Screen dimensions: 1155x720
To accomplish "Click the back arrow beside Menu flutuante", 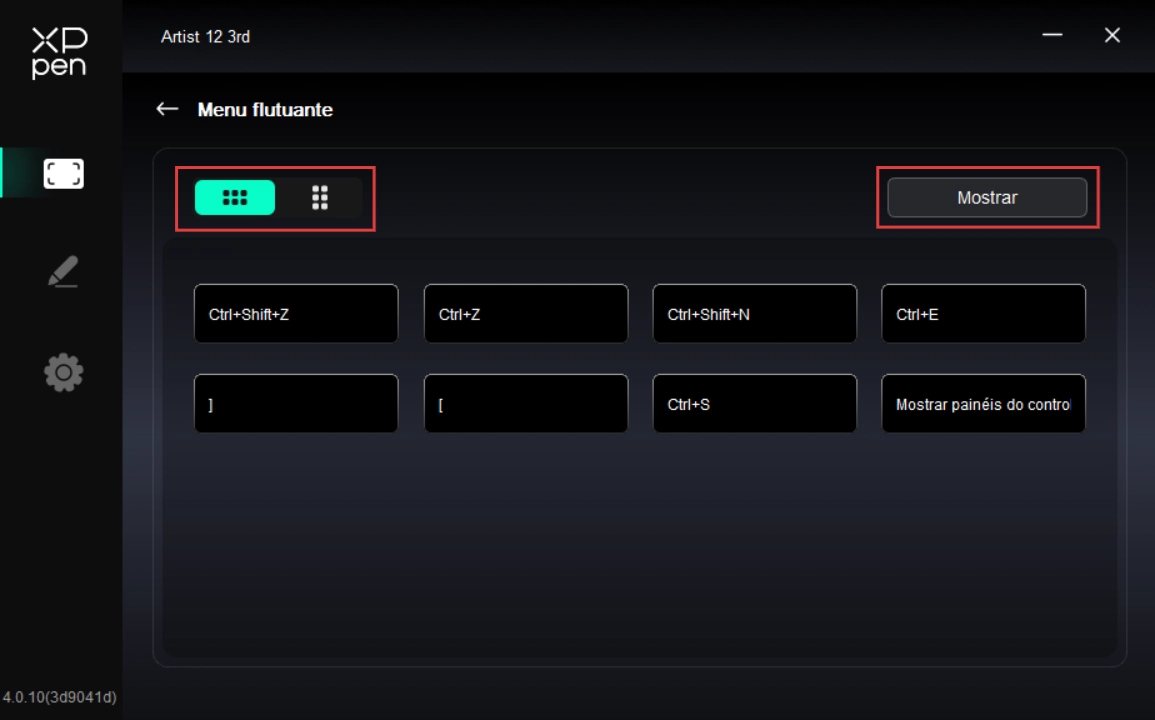I will (167, 109).
